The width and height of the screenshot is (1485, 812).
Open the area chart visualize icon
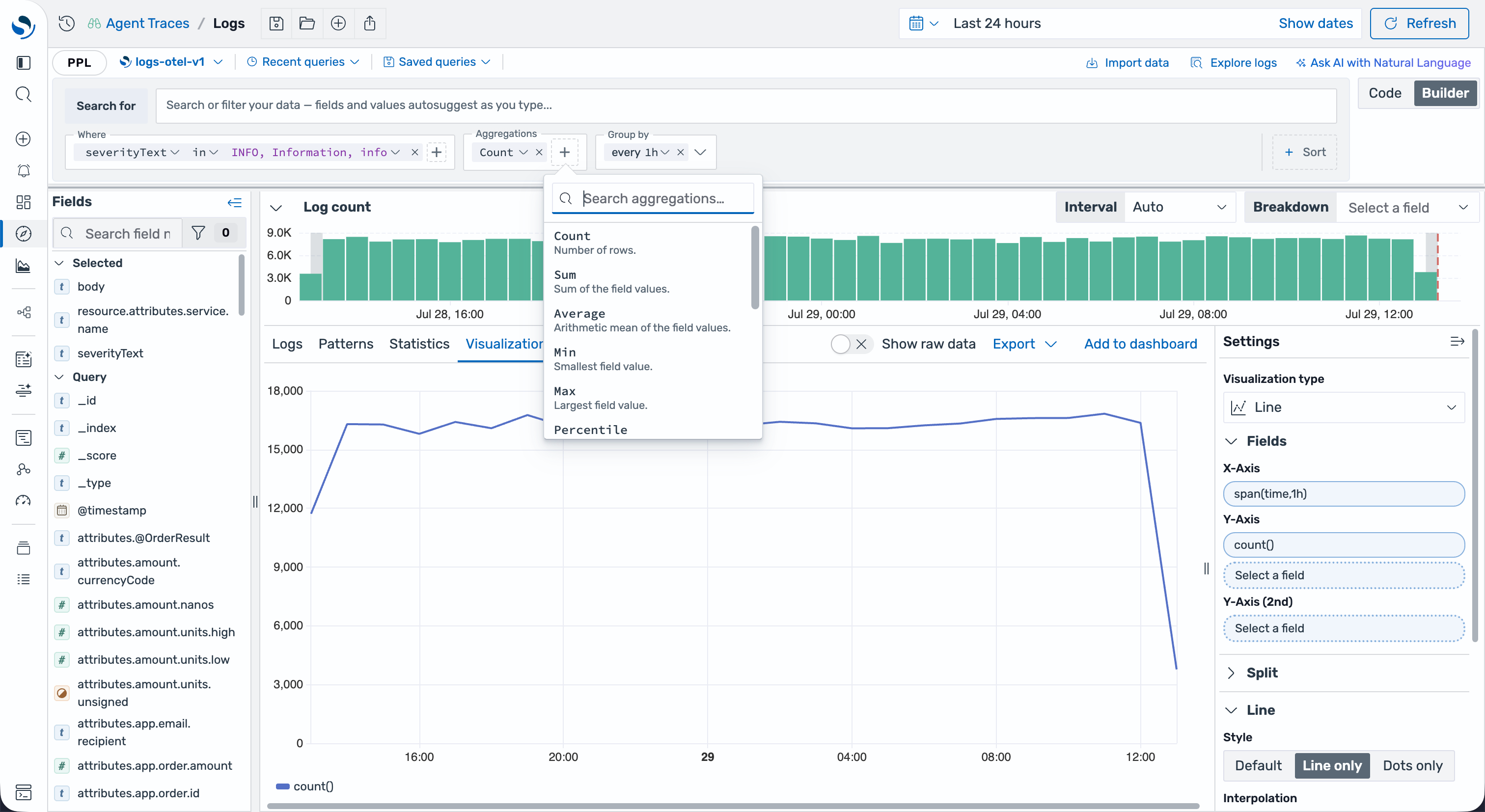[23, 265]
